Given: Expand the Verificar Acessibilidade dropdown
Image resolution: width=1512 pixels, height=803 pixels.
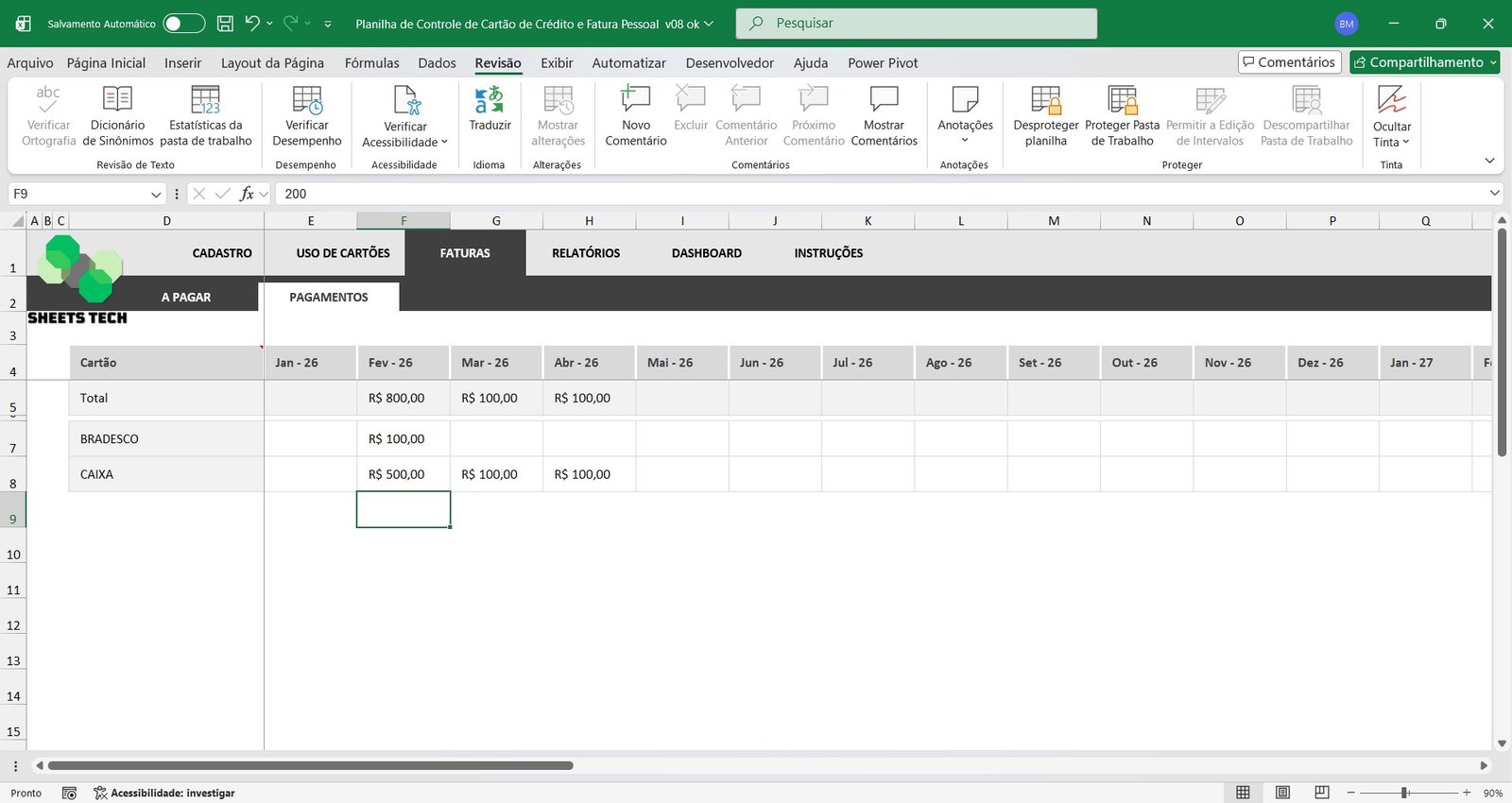Looking at the screenshot, I should coord(444,143).
